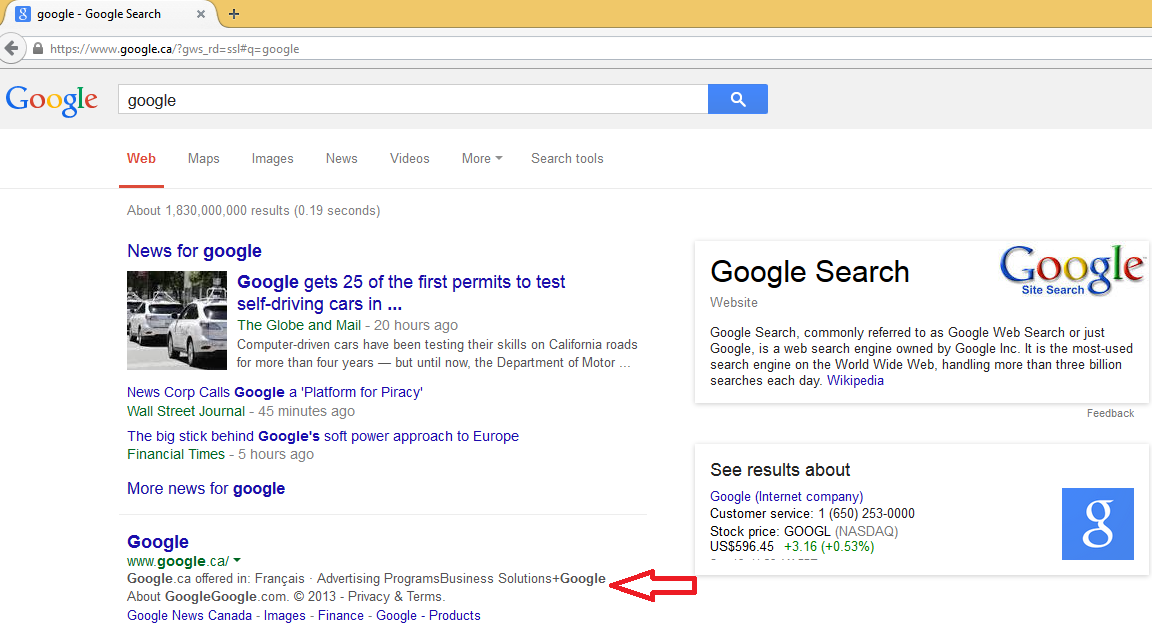The image size is (1153, 627).
Task: Expand the More dropdown menu
Action: 482,159
